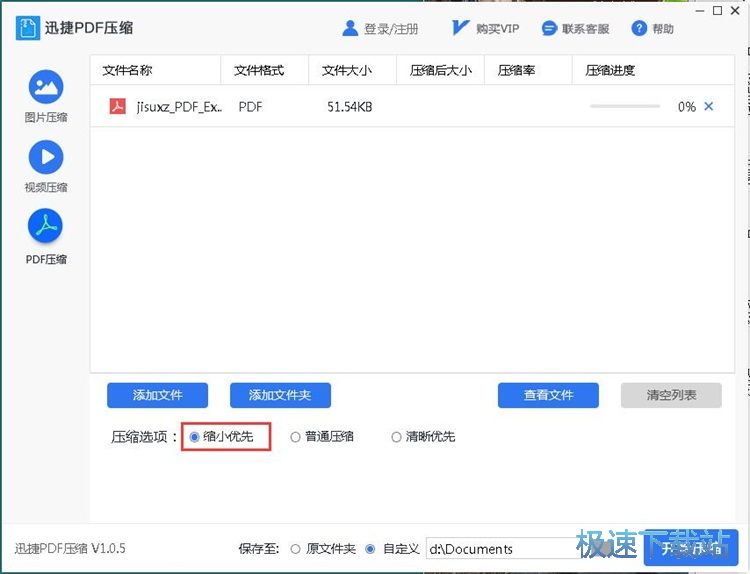
Task: Click 清空列表 clear list button
Action: point(671,395)
